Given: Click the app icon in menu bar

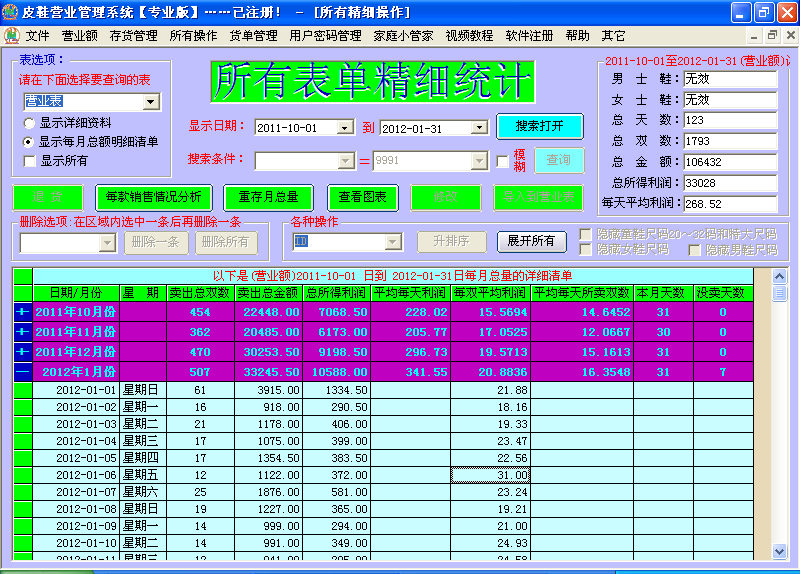Looking at the screenshot, I should pyautogui.click(x=12, y=36).
